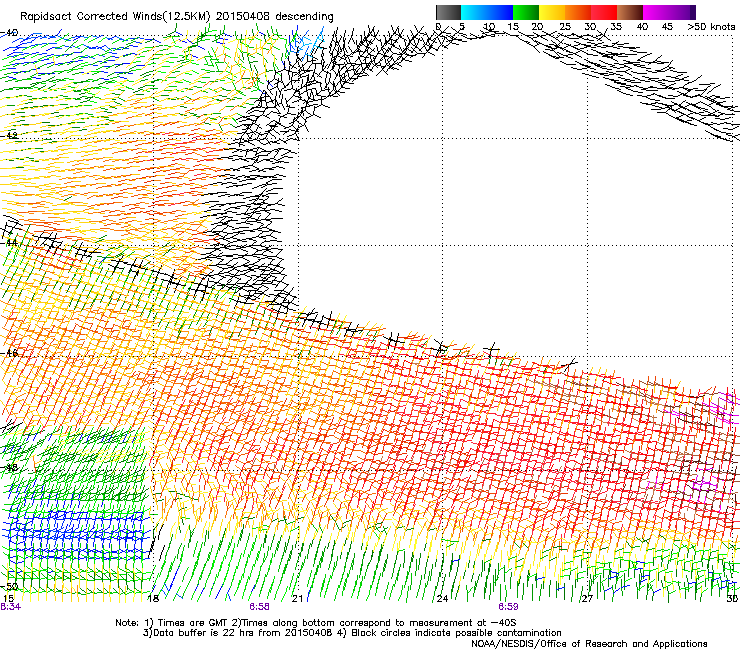The image size is (740, 650).
Task: Click the purple '8:34' time label
Action: click(x=10, y=607)
